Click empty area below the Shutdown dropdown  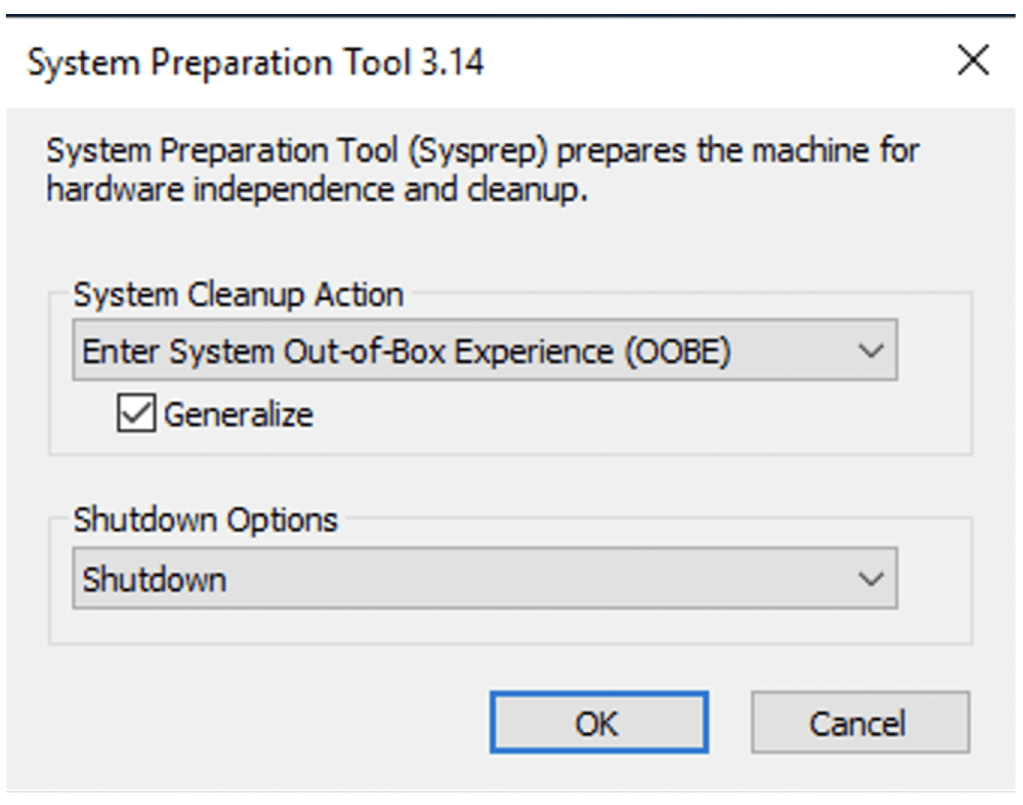point(500,626)
